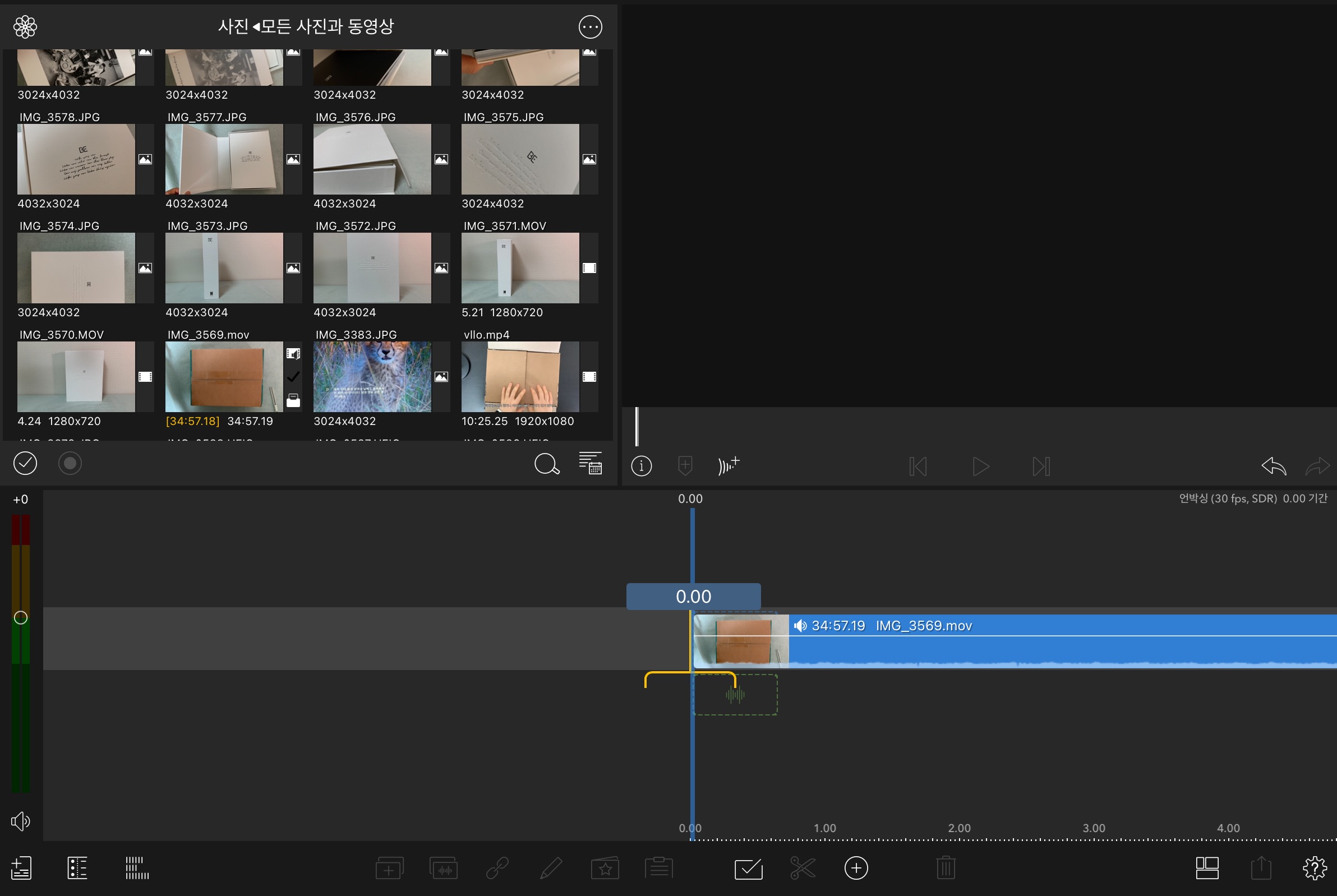
Task: Toggle the select-all checkmark circle
Action: (25, 464)
